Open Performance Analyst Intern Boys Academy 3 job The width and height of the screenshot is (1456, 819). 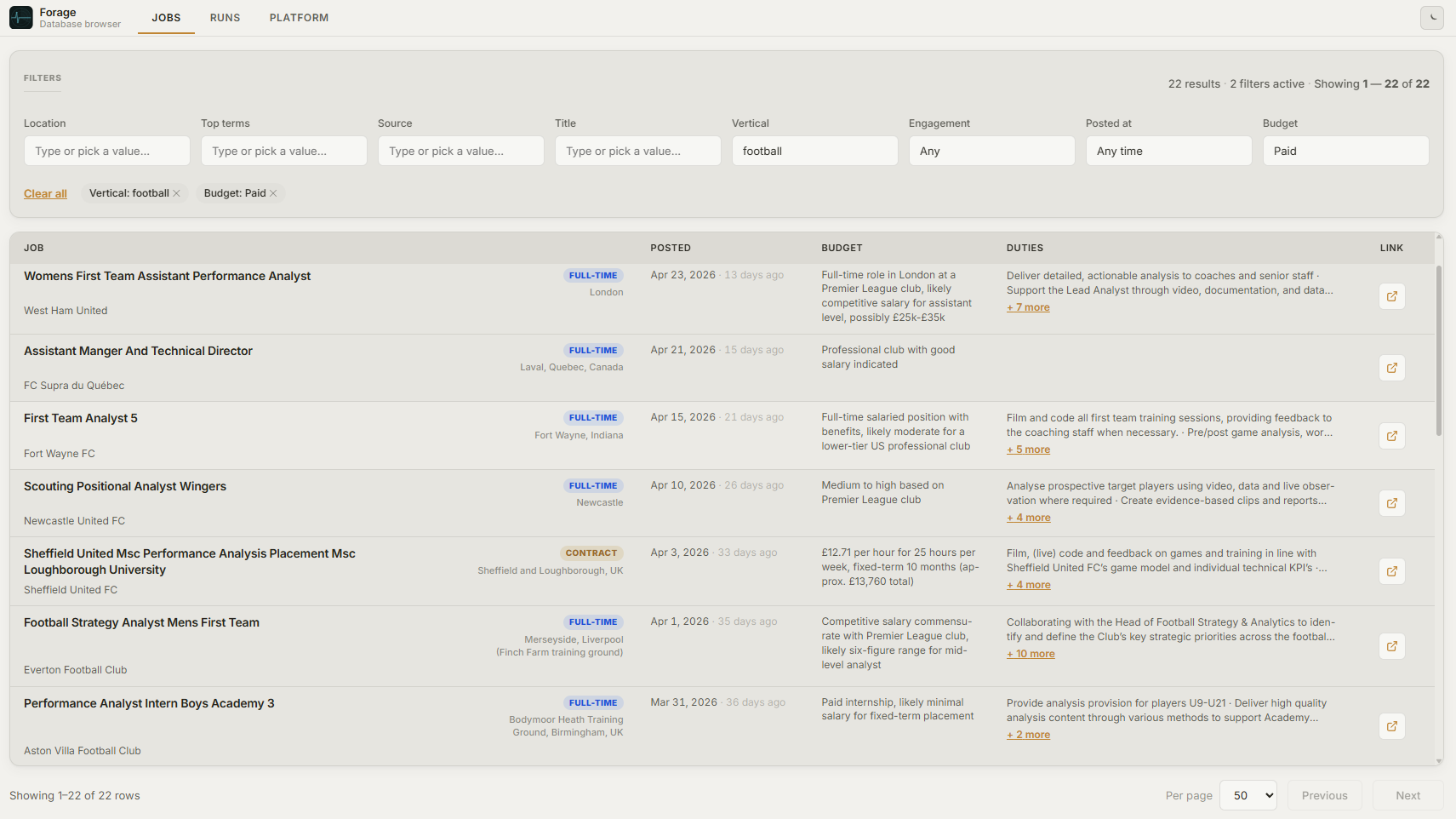pos(149,703)
